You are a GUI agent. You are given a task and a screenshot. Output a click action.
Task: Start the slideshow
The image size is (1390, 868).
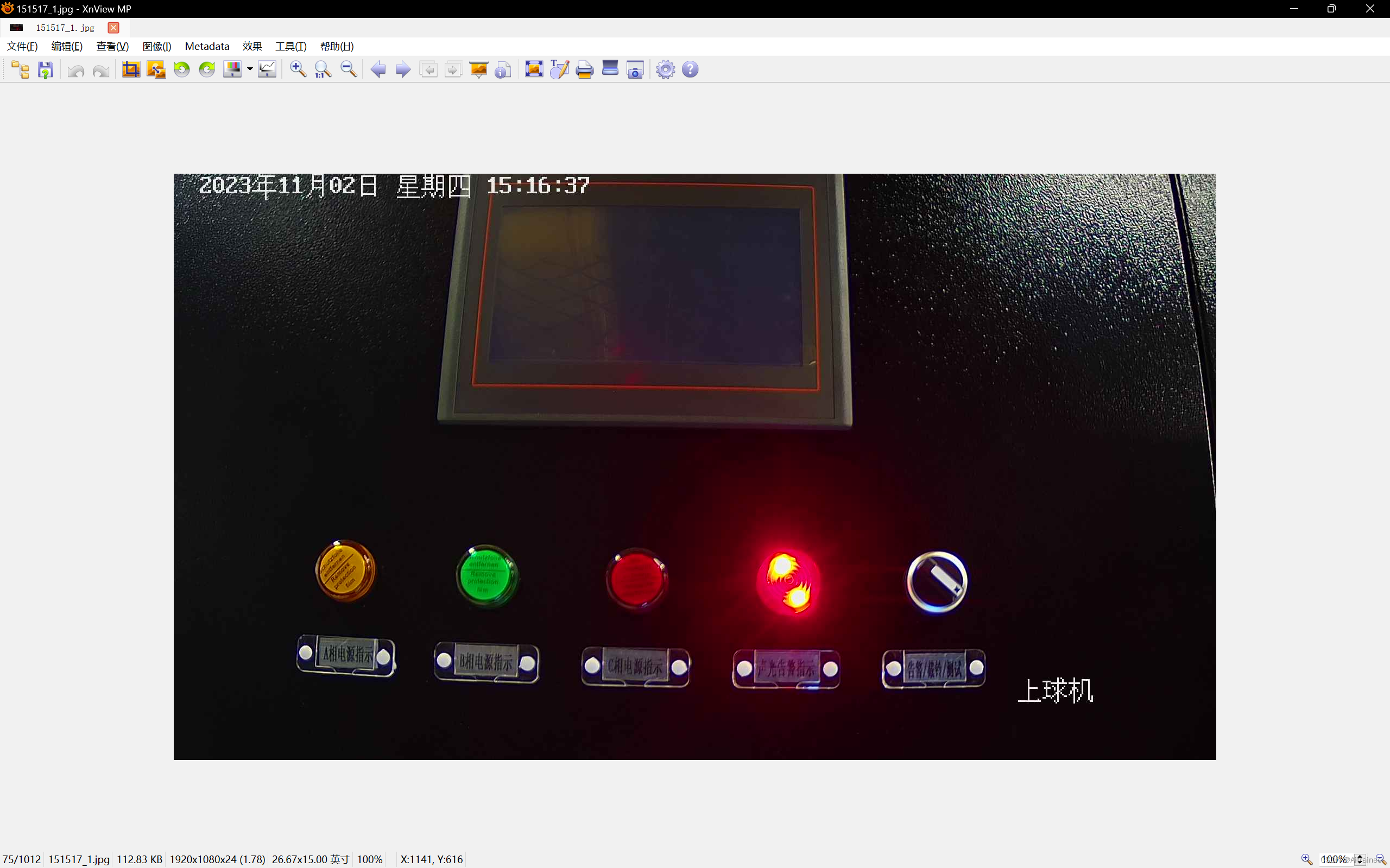click(x=478, y=69)
